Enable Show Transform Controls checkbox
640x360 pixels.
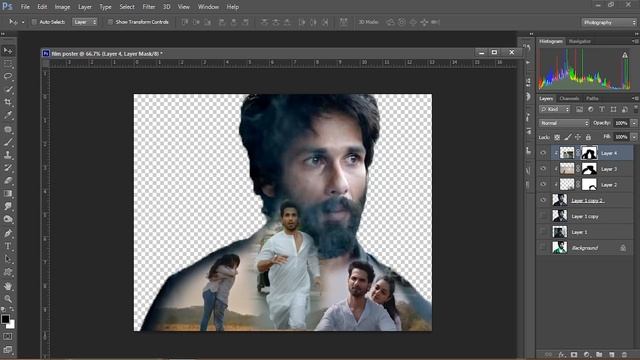point(110,22)
